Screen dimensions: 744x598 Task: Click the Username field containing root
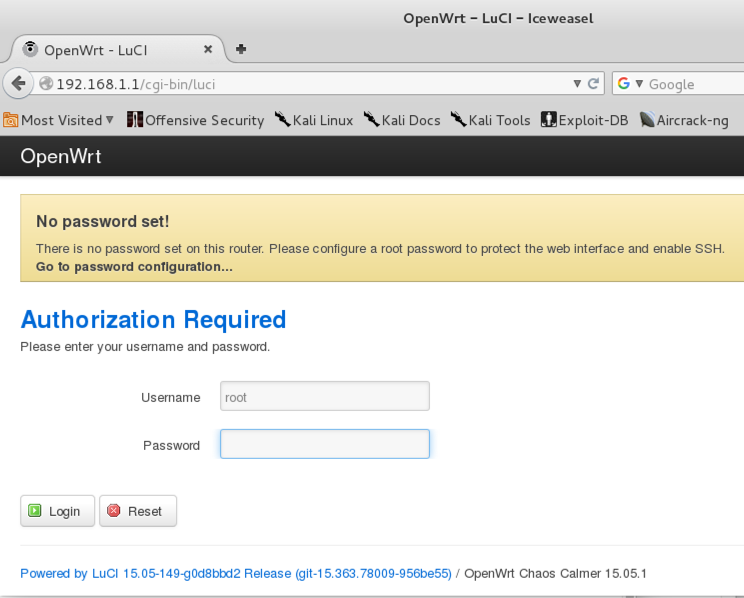coord(325,396)
